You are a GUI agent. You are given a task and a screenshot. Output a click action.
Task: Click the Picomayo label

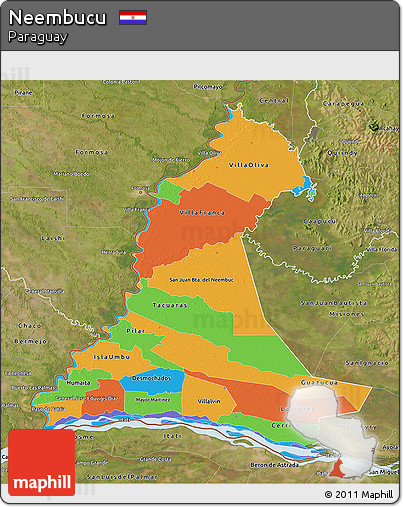coord(208,87)
